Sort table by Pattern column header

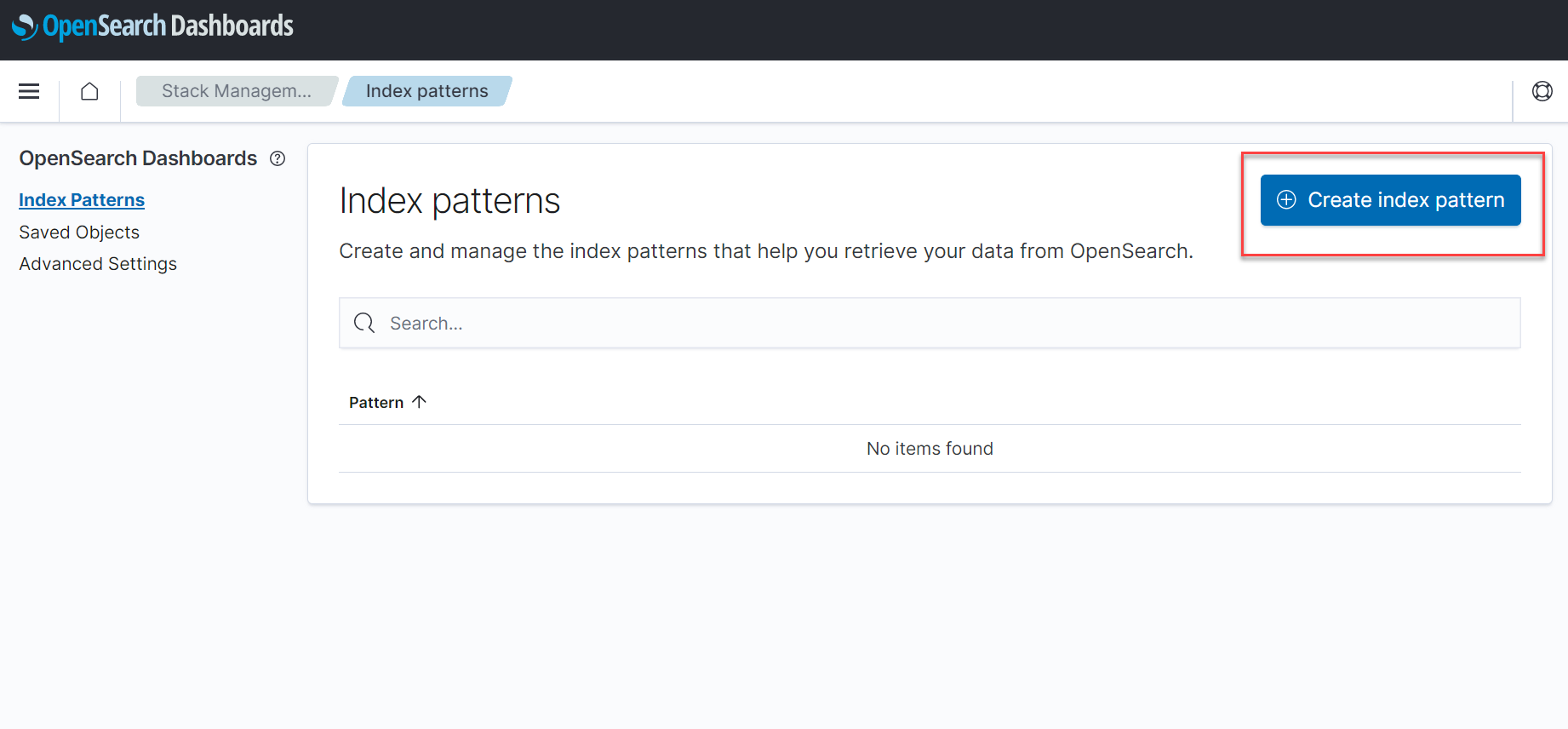376,402
